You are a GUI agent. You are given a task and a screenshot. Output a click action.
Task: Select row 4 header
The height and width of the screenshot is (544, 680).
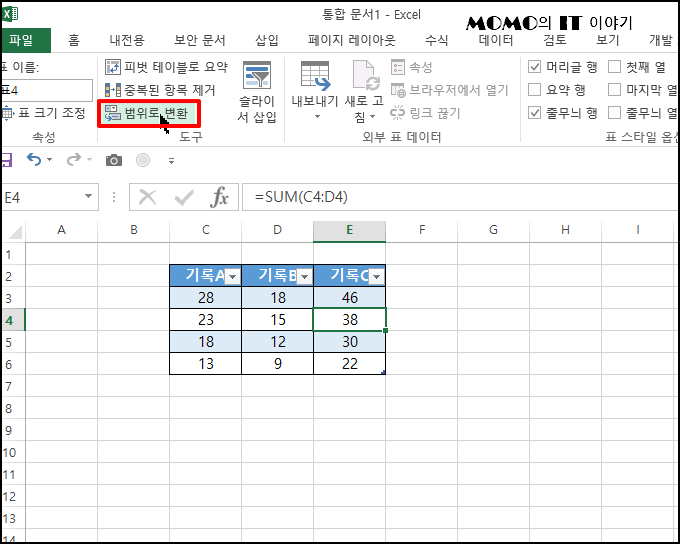13,320
